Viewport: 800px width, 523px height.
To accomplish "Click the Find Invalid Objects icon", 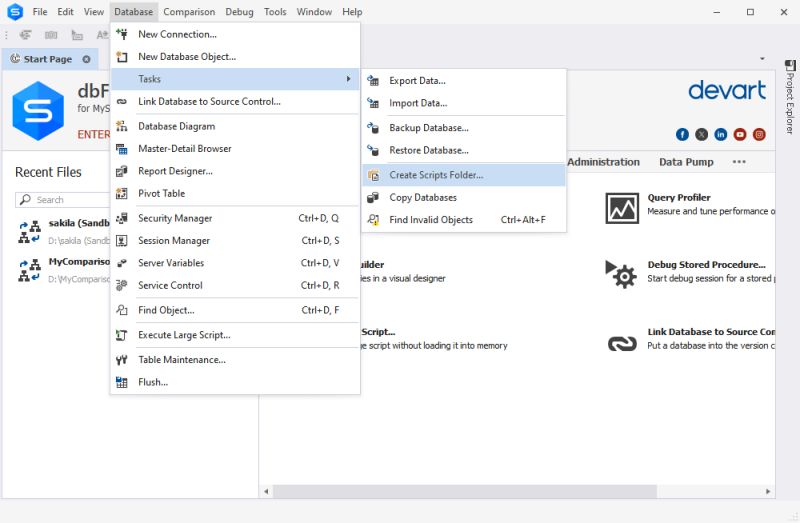I will pyautogui.click(x=373, y=220).
